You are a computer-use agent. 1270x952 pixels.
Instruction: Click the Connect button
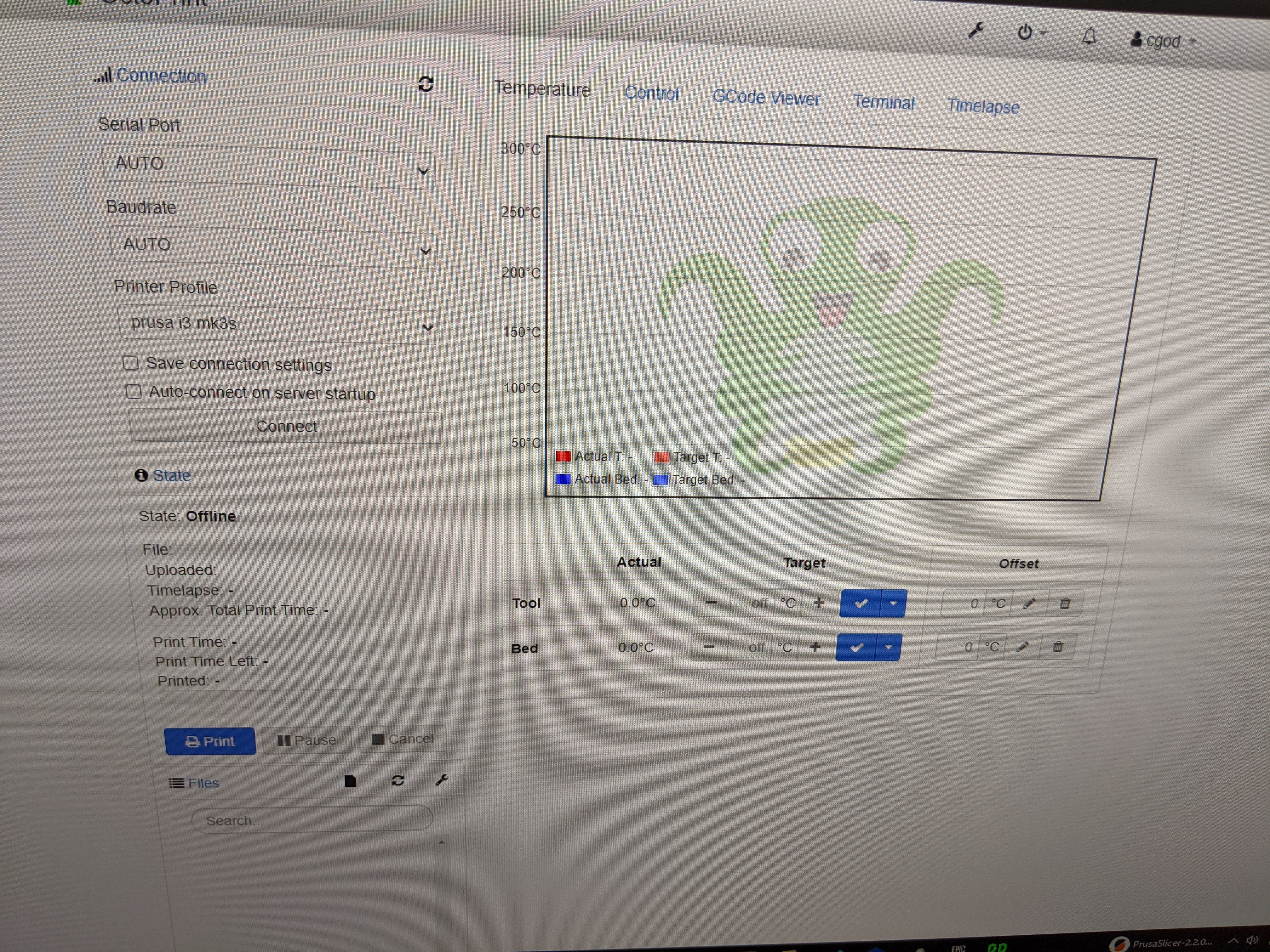coord(286,426)
